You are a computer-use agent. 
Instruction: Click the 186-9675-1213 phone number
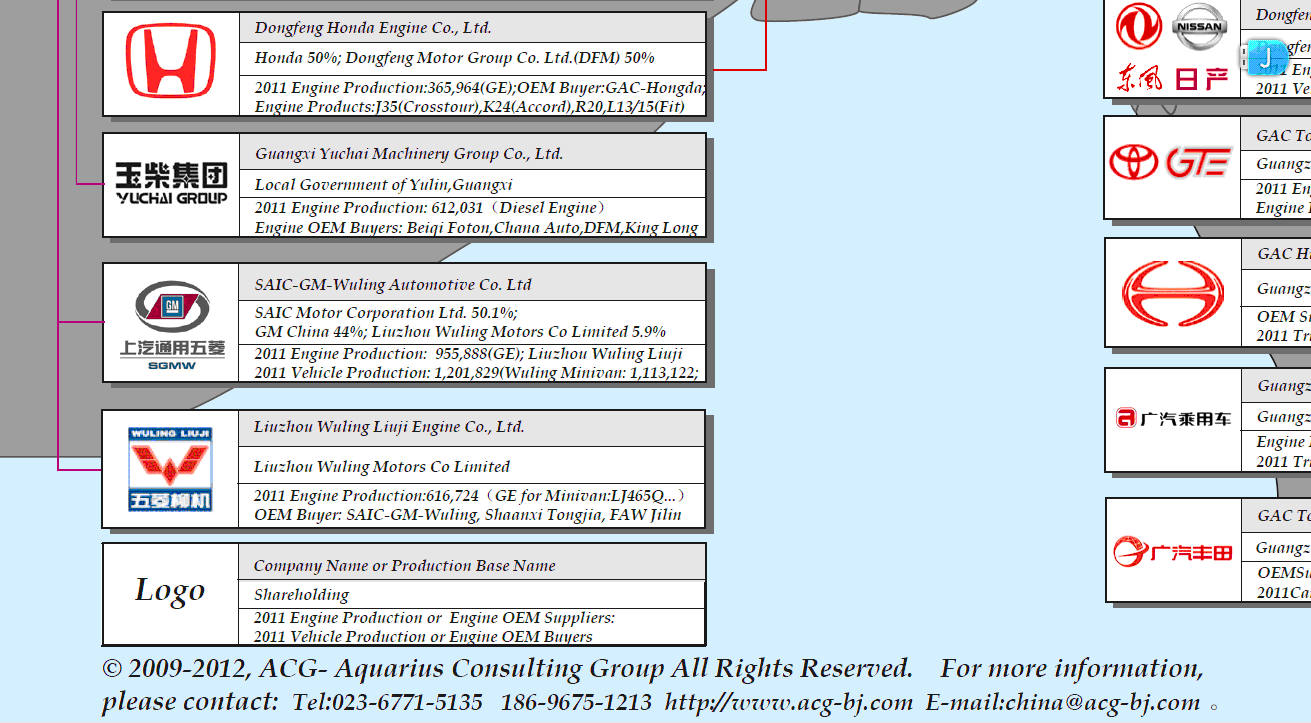click(576, 702)
